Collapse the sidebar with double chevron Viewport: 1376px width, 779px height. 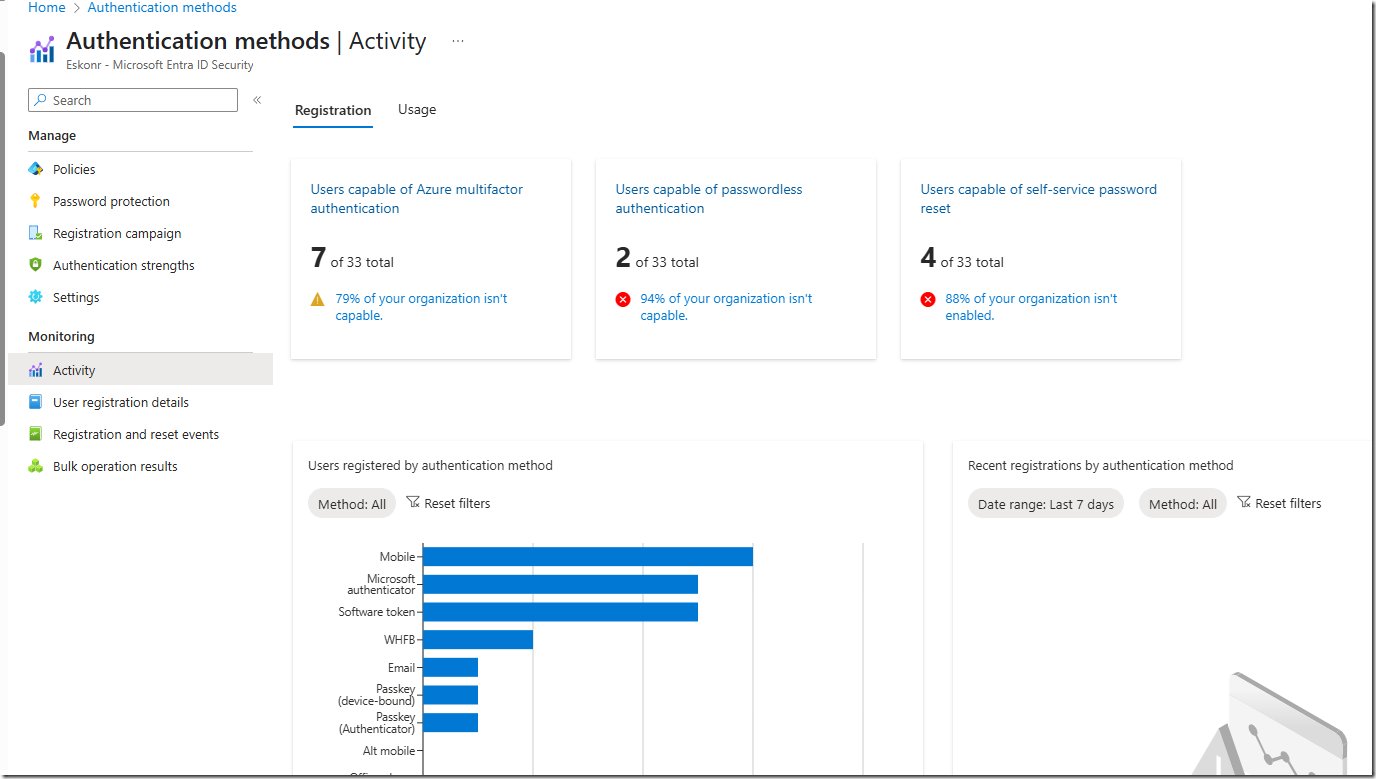(257, 100)
